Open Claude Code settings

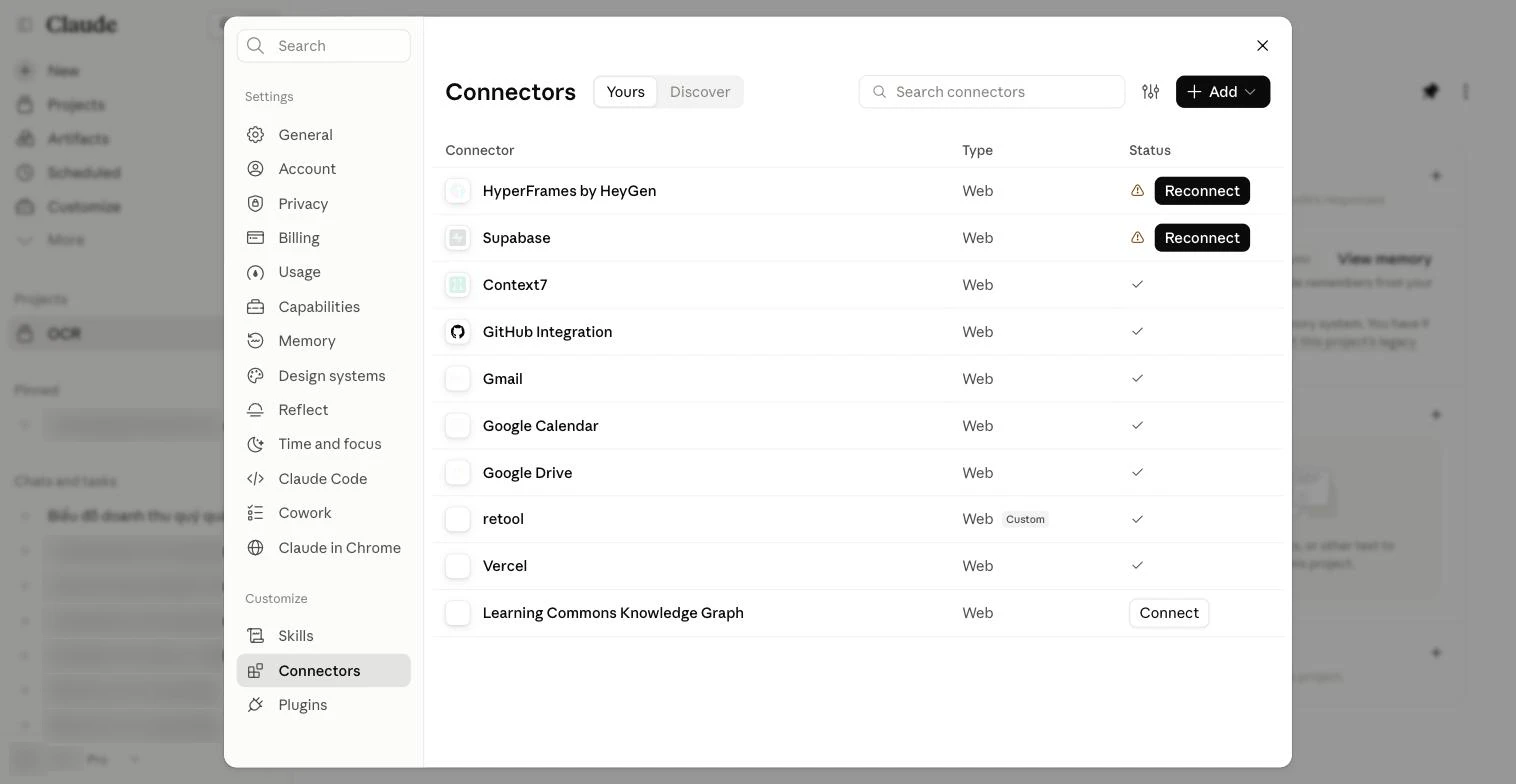(x=324, y=479)
